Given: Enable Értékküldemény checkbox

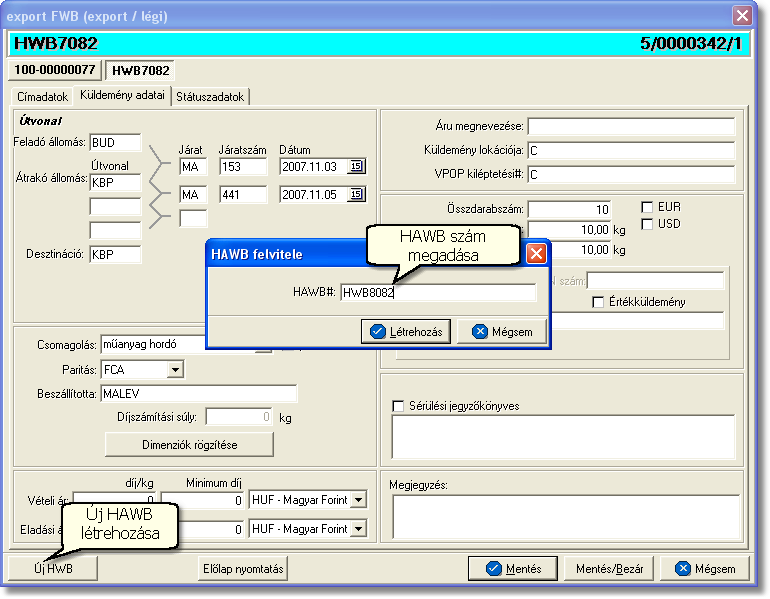Looking at the screenshot, I should point(598,302).
